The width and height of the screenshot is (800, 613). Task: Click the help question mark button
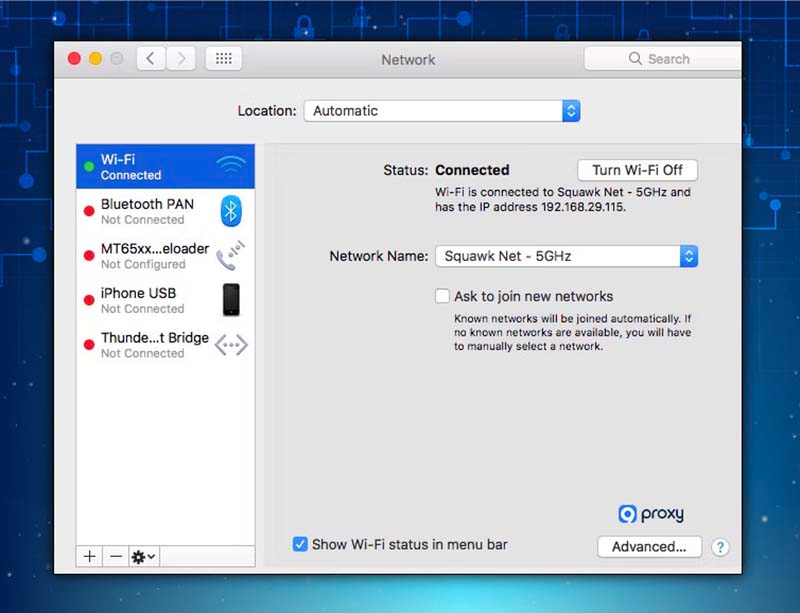pyautogui.click(x=719, y=547)
